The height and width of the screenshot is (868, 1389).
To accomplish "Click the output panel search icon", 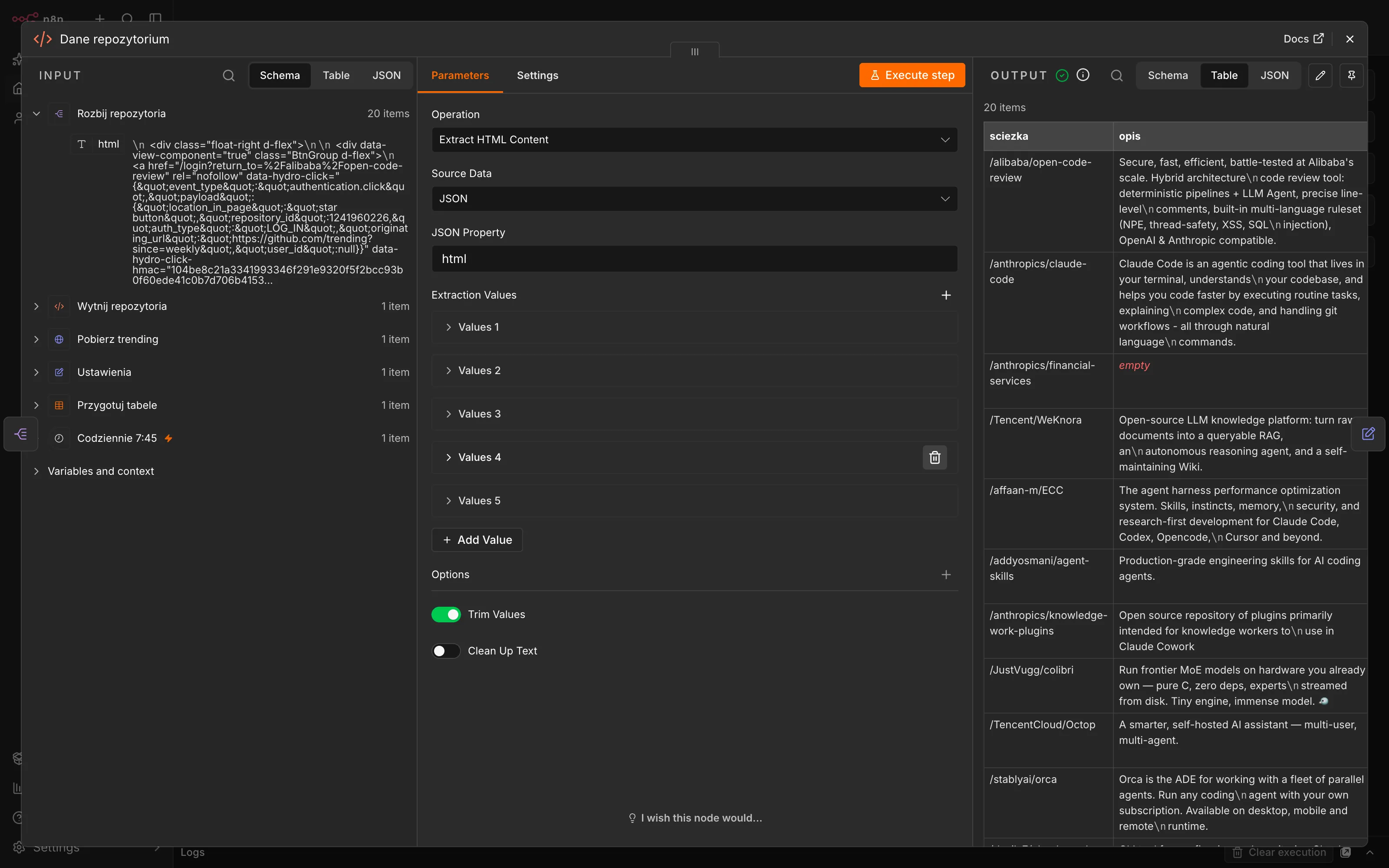I will 1116,75.
